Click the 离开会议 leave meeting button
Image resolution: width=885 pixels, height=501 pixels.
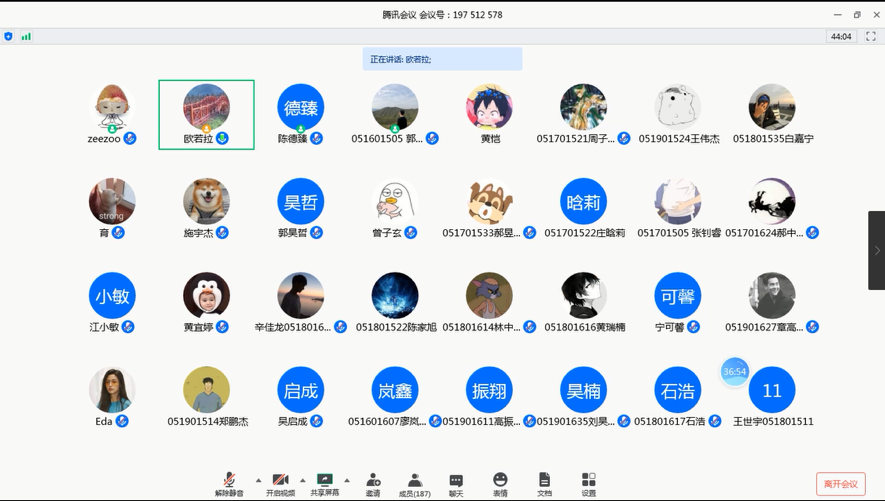840,484
